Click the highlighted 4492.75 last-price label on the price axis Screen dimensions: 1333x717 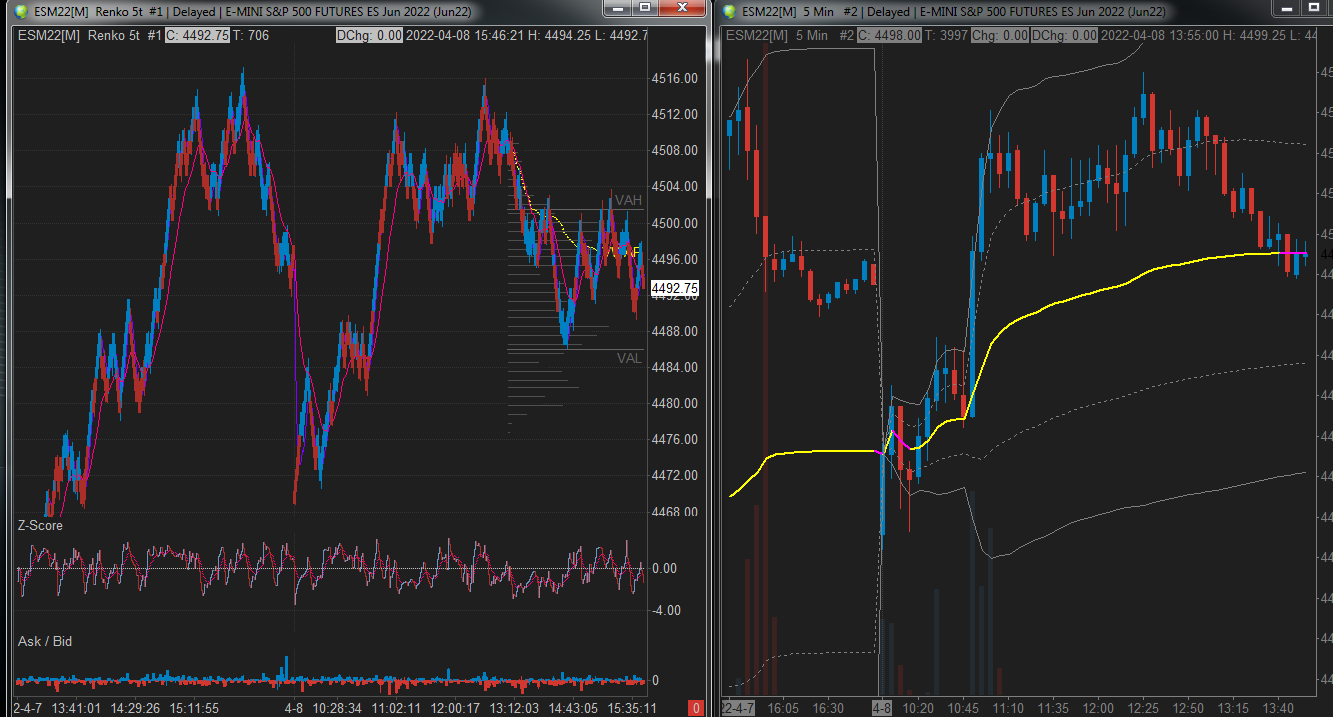coord(675,288)
